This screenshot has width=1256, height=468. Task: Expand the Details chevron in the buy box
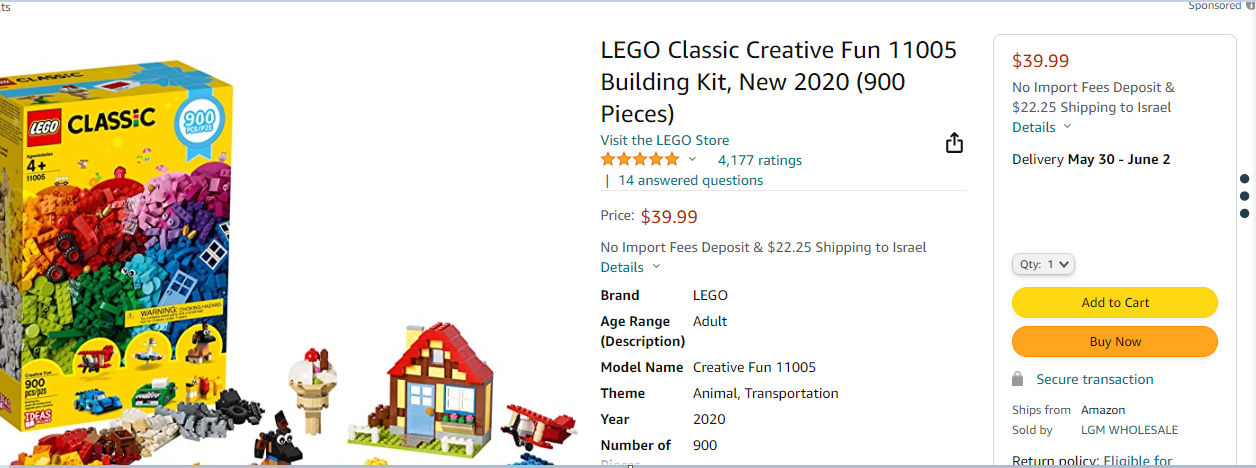pyautogui.click(x=1067, y=127)
